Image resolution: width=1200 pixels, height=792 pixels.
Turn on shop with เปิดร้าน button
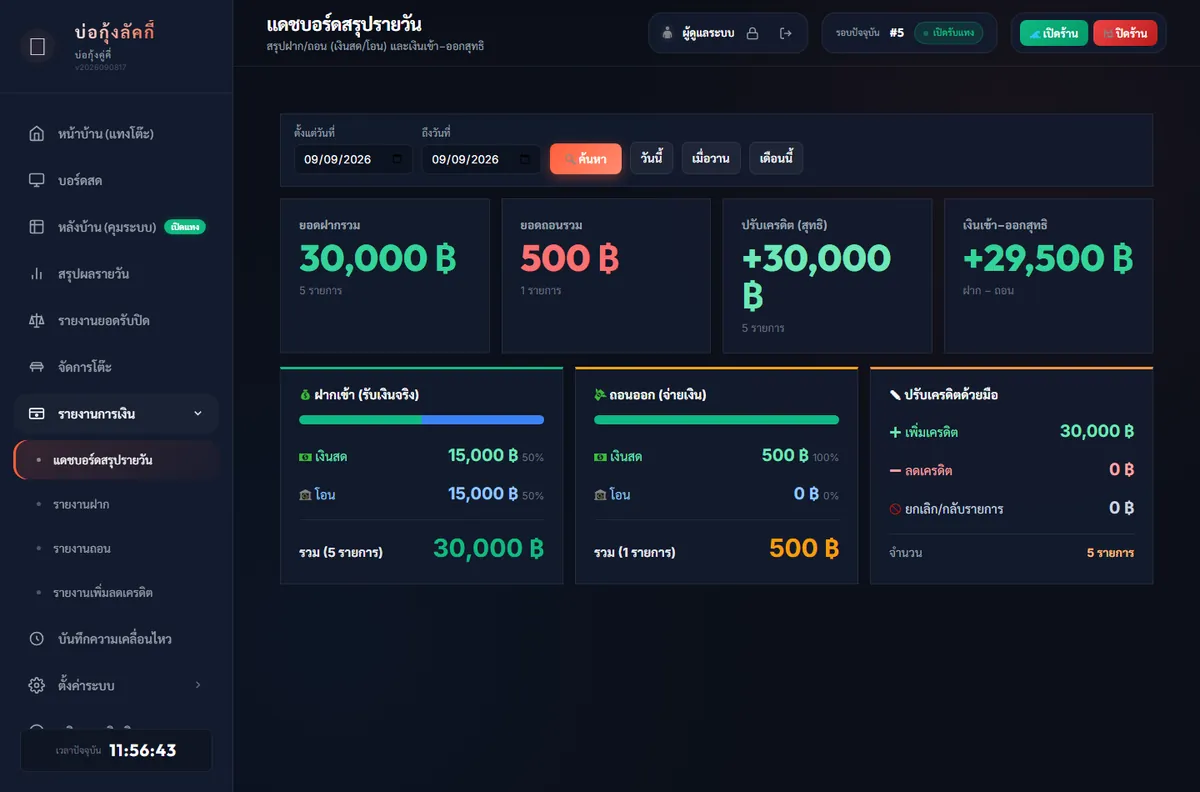pyautogui.click(x=1054, y=33)
